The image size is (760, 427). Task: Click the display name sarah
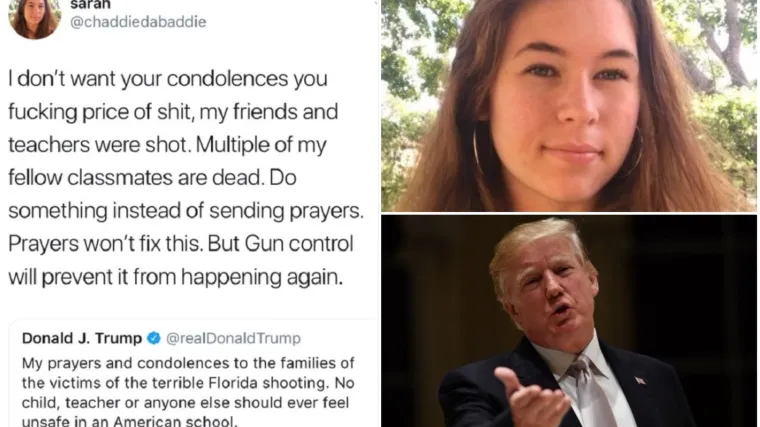coord(90,5)
